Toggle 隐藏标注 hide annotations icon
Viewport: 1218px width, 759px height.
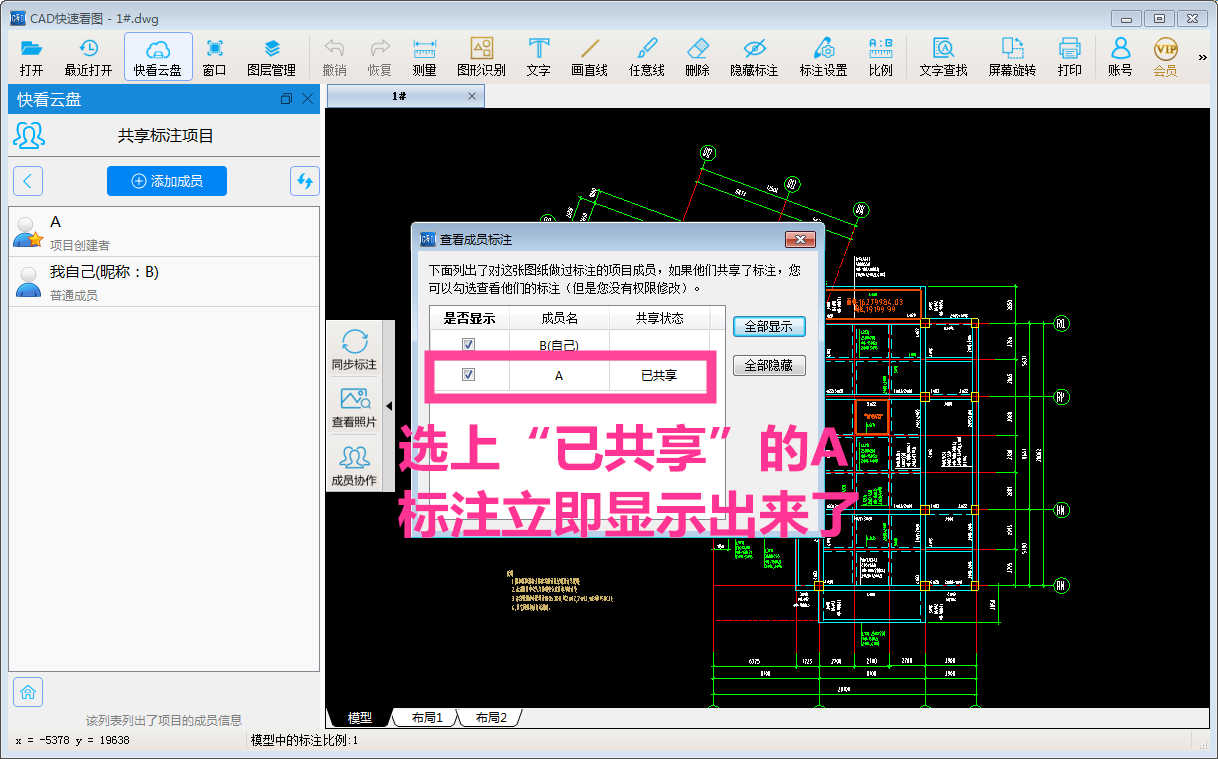pyautogui.click(x=754, y=57)
